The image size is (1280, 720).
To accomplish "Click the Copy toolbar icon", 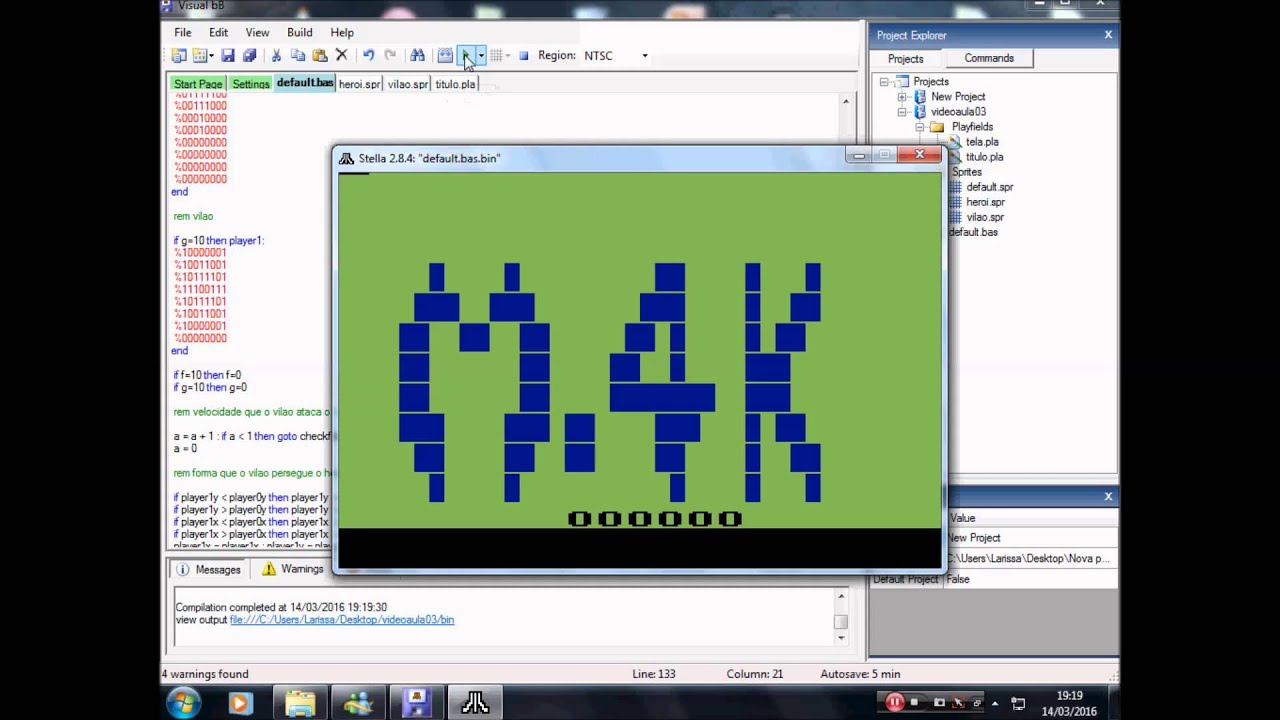I will 298,56.
